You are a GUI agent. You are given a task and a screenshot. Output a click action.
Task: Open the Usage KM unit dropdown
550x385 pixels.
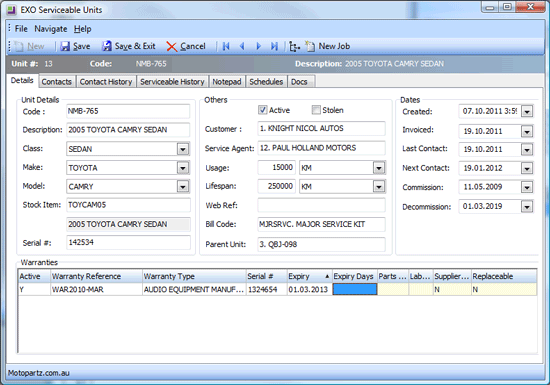click(379, 168)
